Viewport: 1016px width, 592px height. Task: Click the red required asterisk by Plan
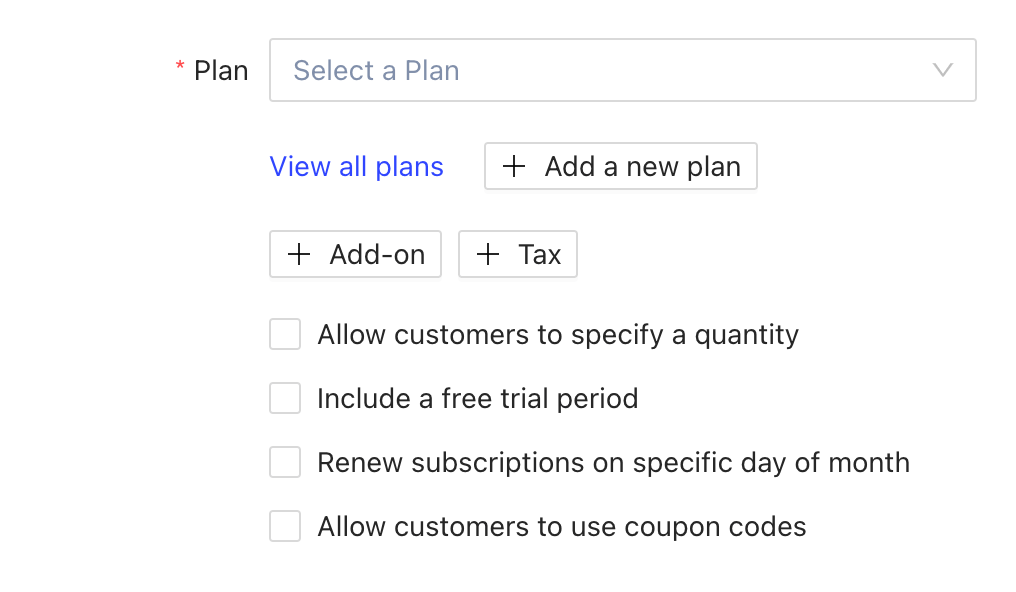click(180, 67)
